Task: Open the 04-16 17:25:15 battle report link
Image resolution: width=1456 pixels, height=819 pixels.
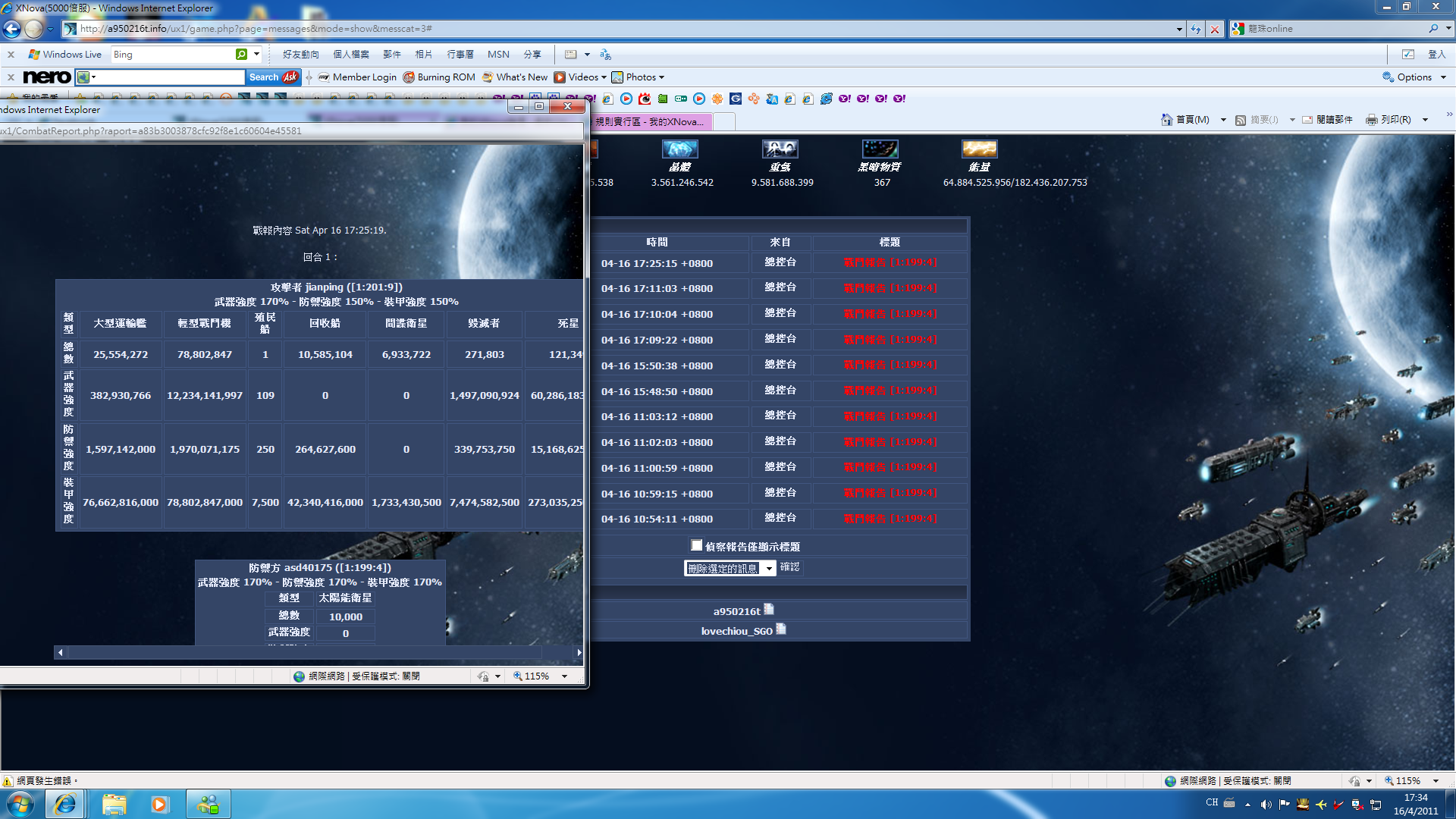Action: click(x=890, y=262)
